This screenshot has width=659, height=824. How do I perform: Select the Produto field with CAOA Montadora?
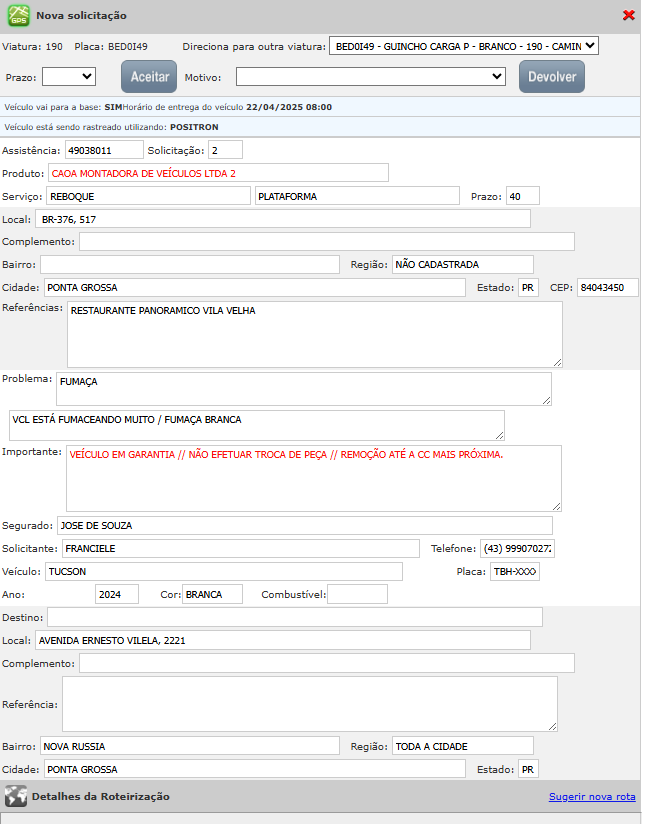click(217, 173)
